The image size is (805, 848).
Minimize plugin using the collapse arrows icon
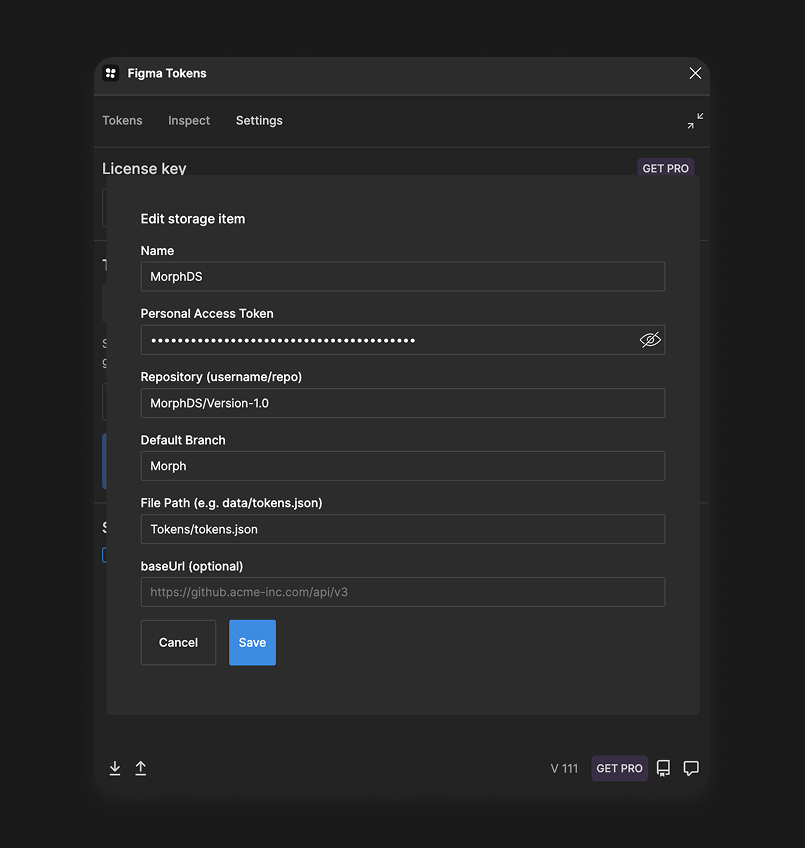point(695,121)
